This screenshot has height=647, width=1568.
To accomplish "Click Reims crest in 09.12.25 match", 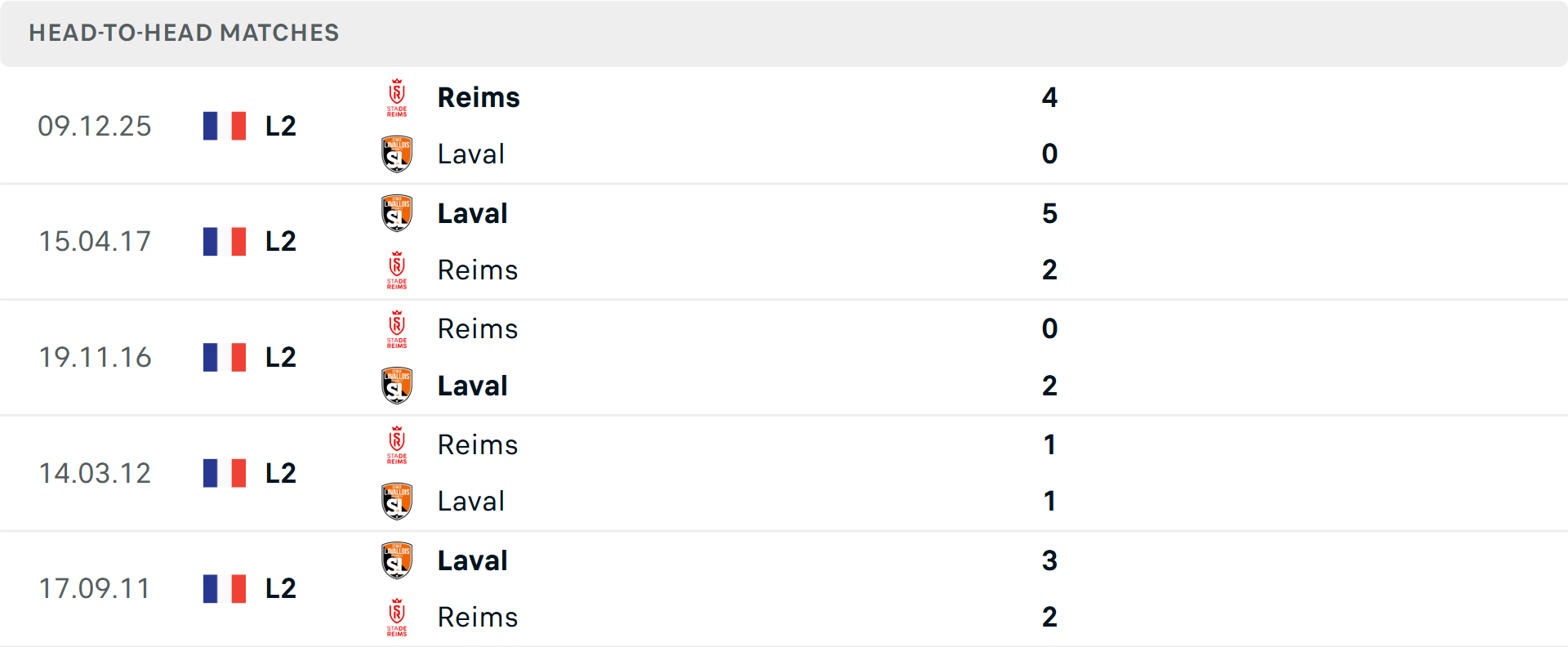I will [x=397, y=98].
